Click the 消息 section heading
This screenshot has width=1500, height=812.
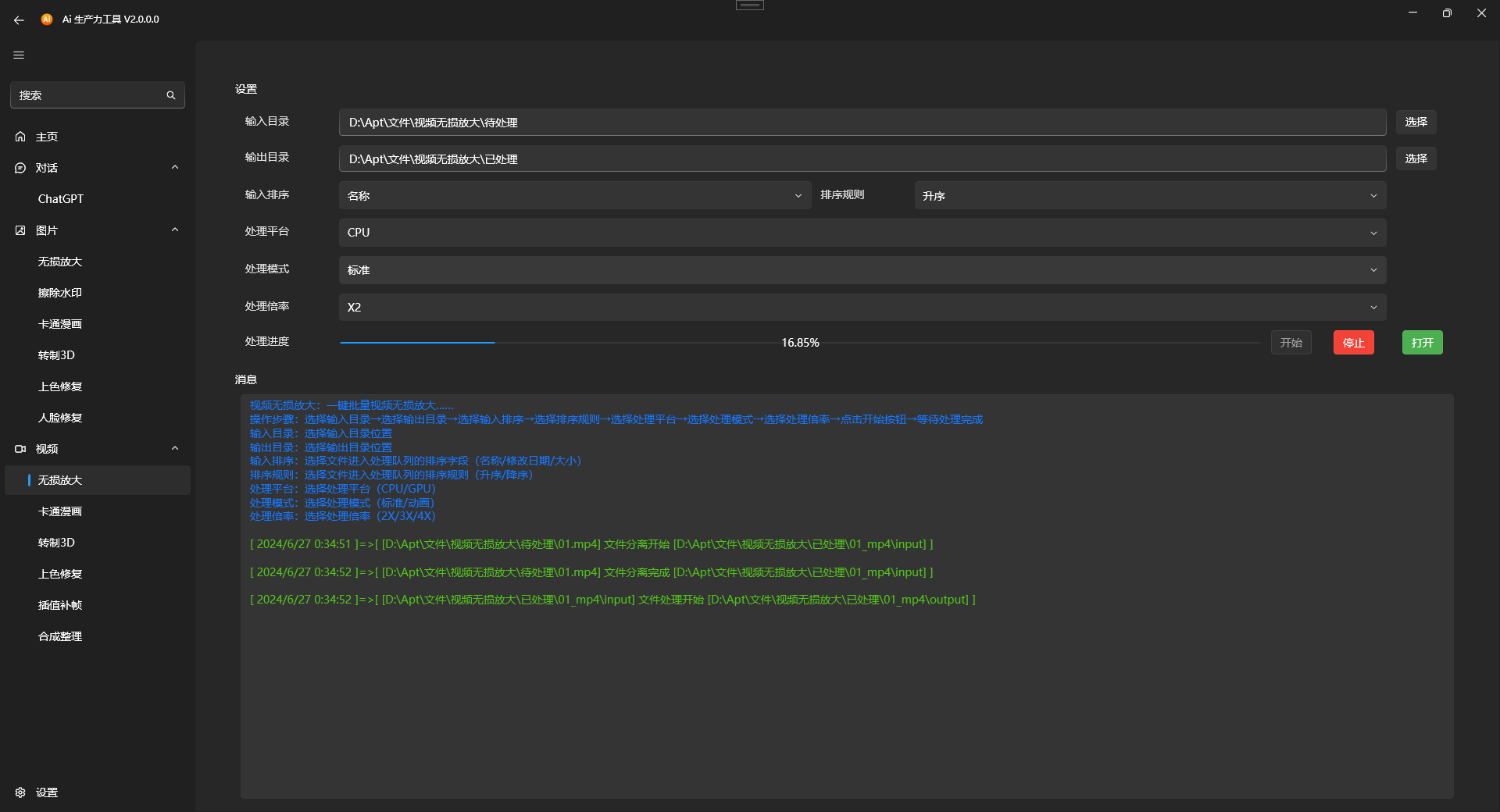click(x=246, y=379)
